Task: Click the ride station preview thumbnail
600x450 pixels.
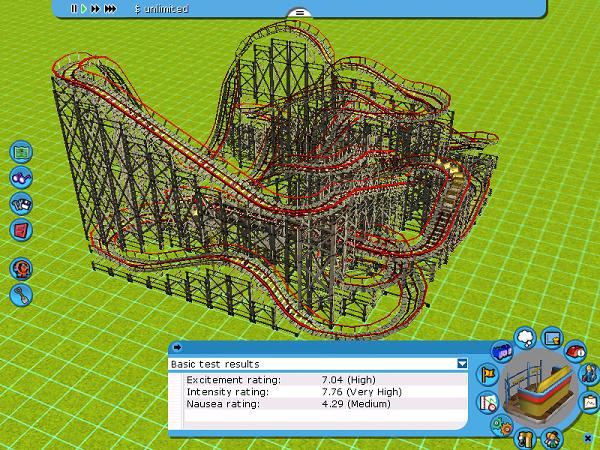Action: (539, 388)
